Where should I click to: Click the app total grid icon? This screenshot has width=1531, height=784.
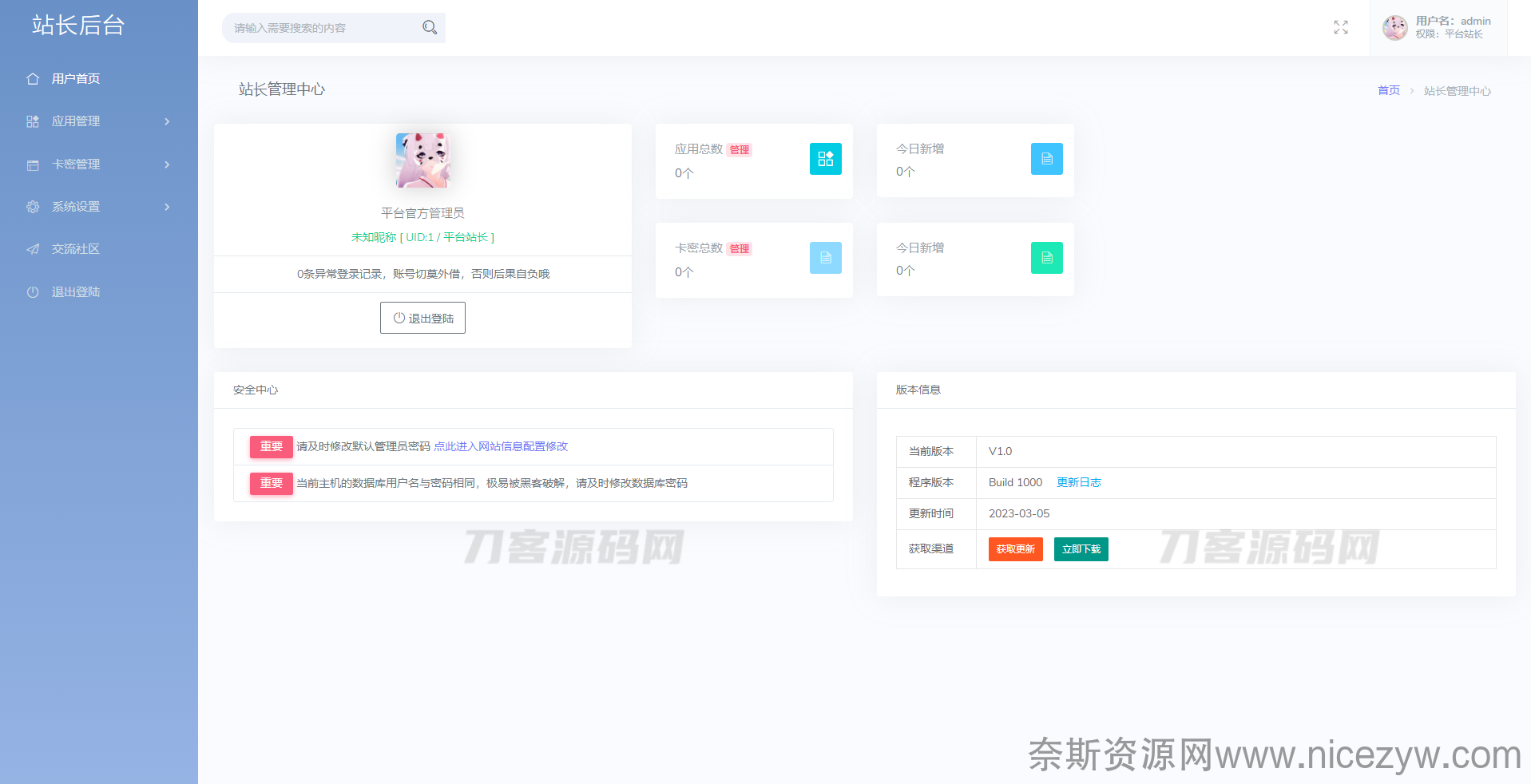[825, 159]
